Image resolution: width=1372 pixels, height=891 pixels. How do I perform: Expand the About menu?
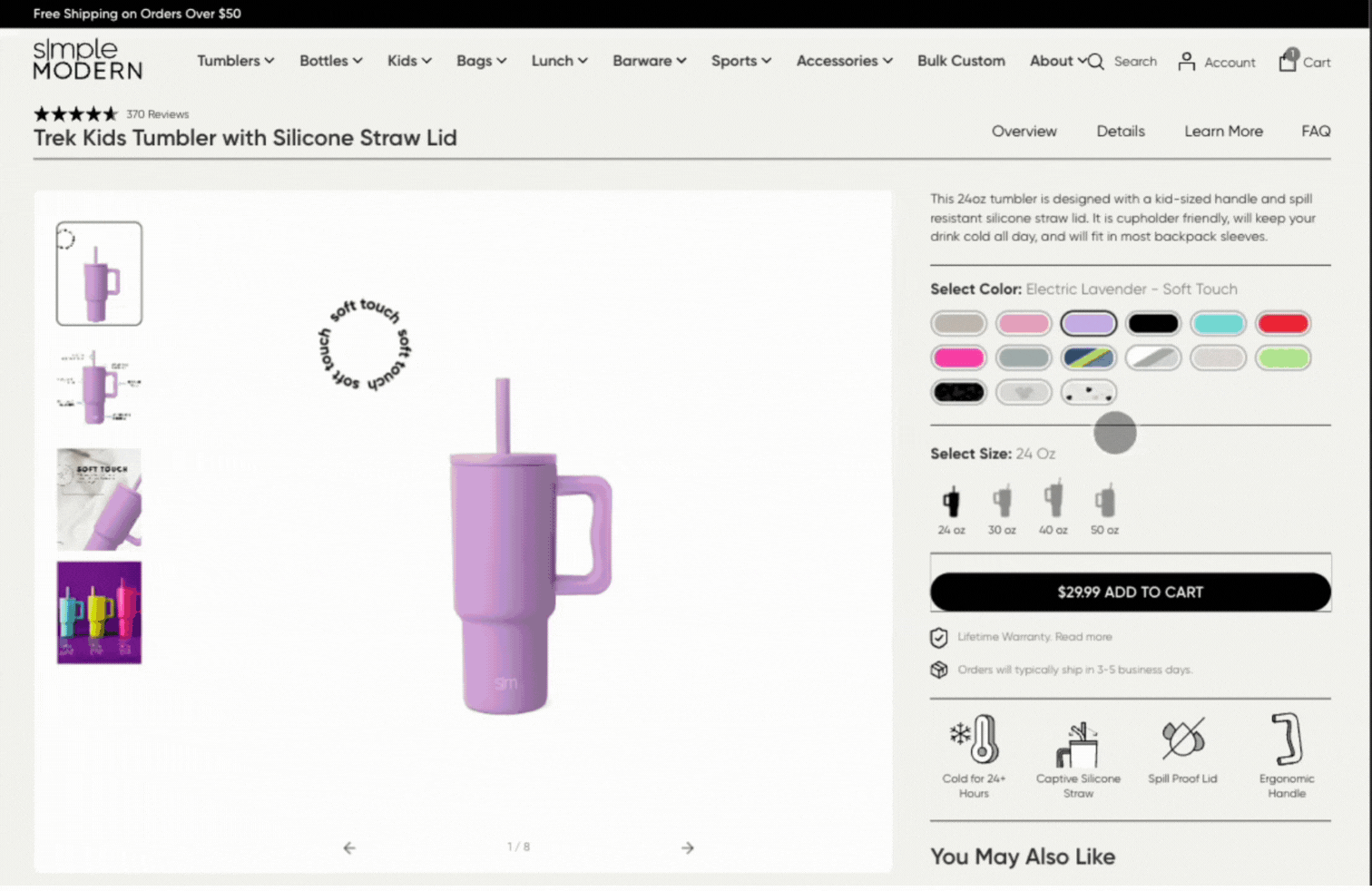tap(1058, 61)
